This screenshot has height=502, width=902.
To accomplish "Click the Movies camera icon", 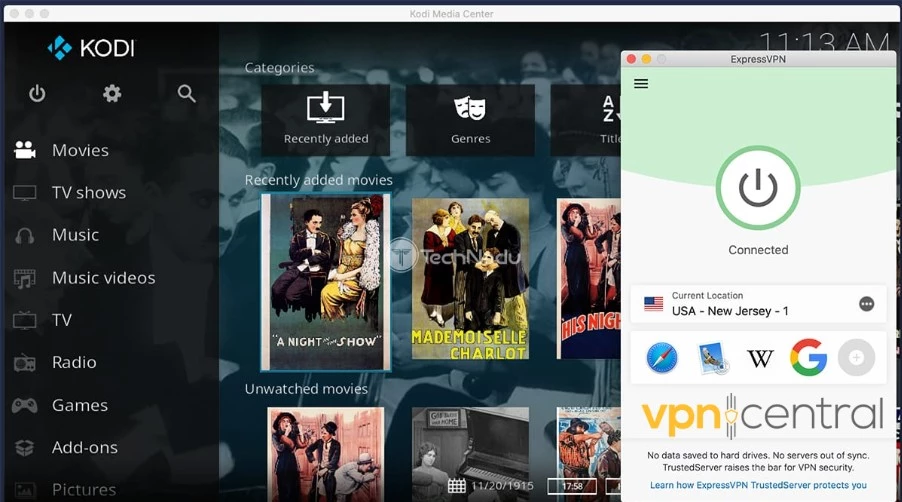I will pyautogui.click(x=25, y=150).
